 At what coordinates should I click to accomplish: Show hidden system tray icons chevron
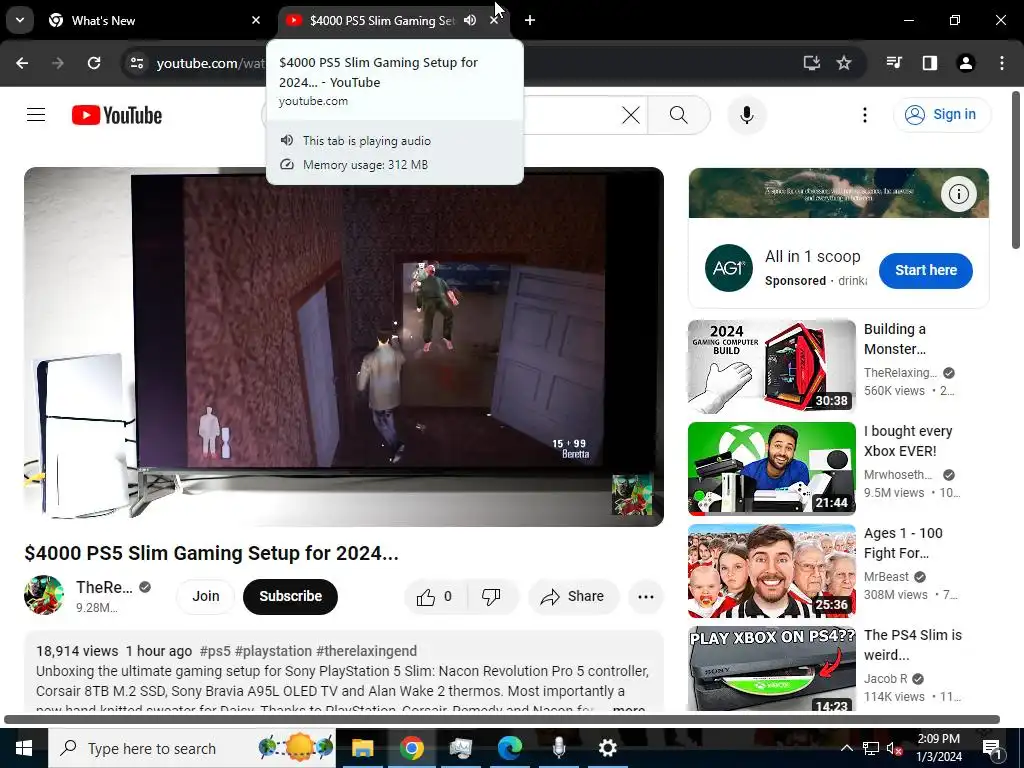(x=846, y=748)
